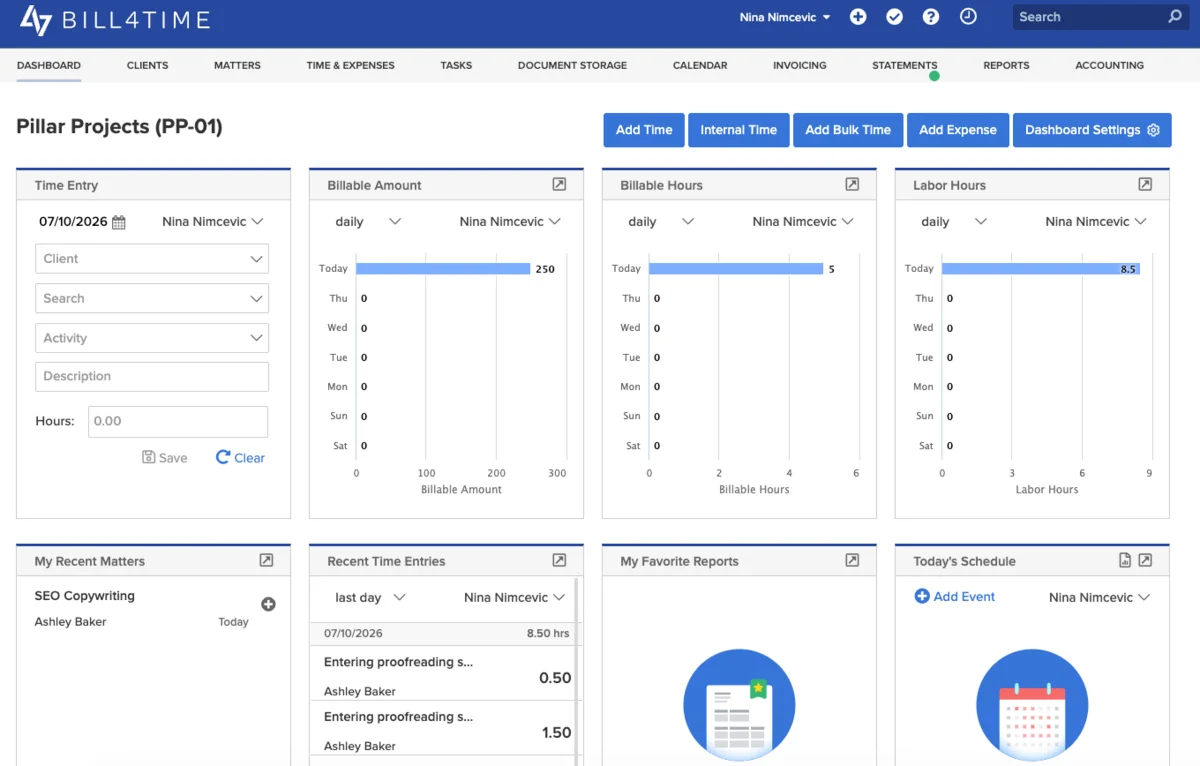The image size is (1200, 766).
Task: Open the Client dropdown in Time Entry
Action: pos(152,259)
